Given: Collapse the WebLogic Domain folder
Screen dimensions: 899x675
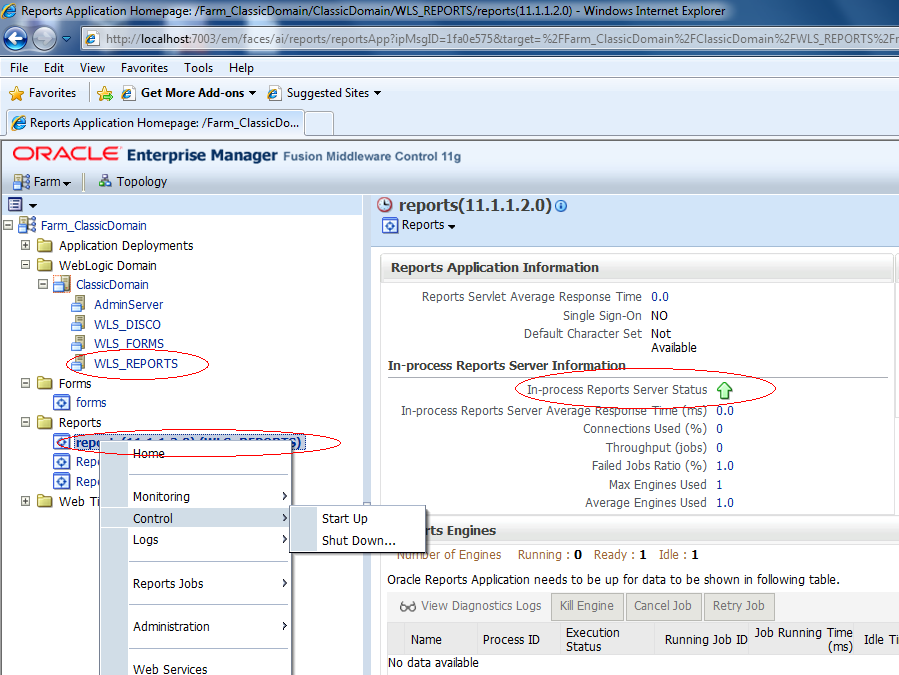Looking at the screenshot, I should (25, 265).
